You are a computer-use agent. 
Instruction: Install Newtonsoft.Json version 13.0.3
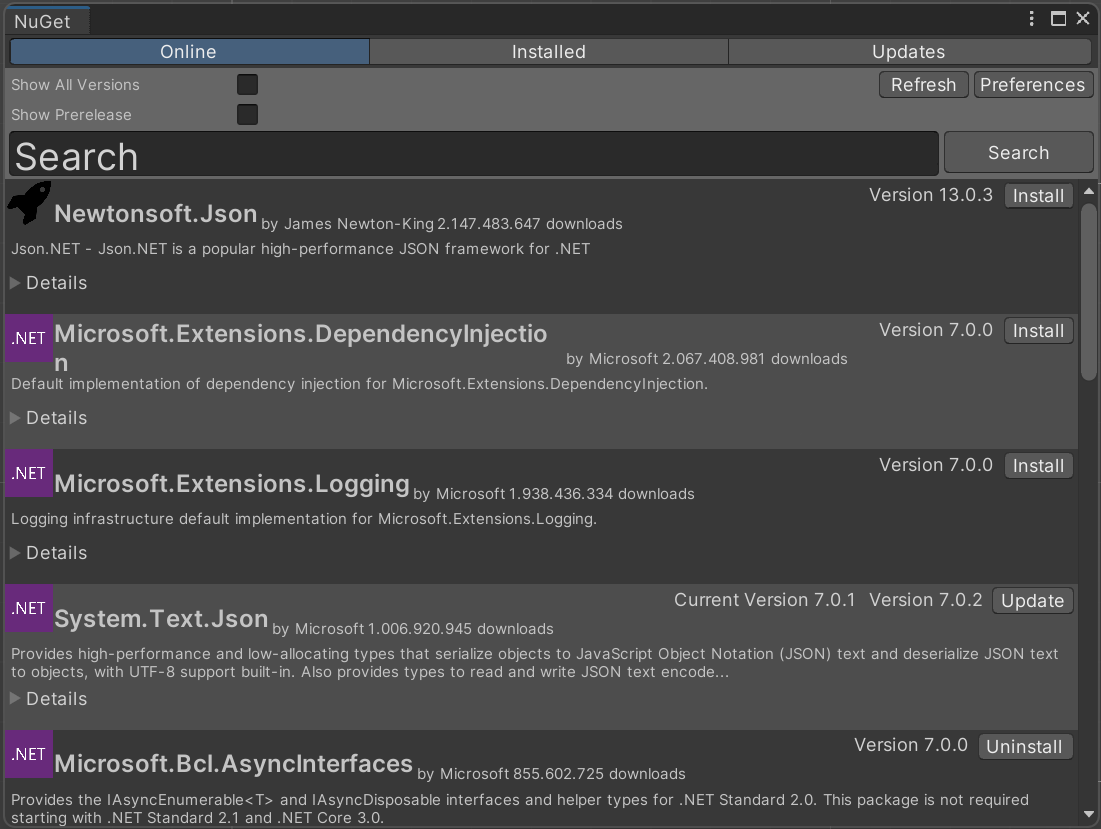coord(1038,196)
